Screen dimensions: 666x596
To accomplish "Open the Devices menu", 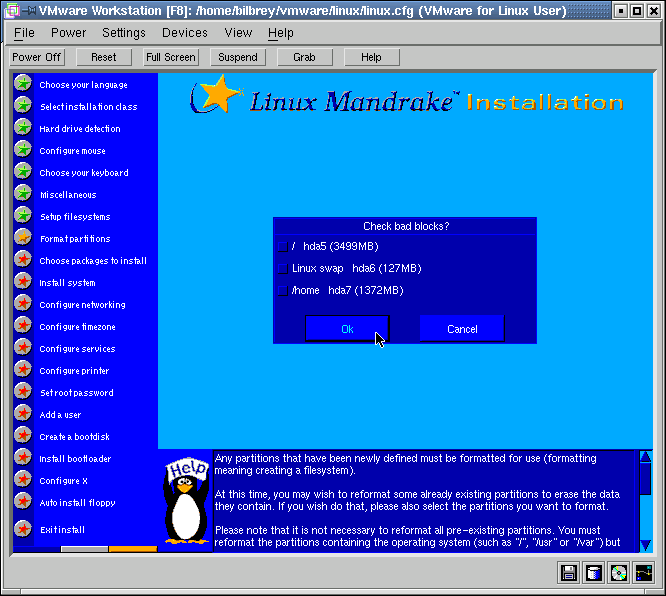I will (x=185, y=33).
